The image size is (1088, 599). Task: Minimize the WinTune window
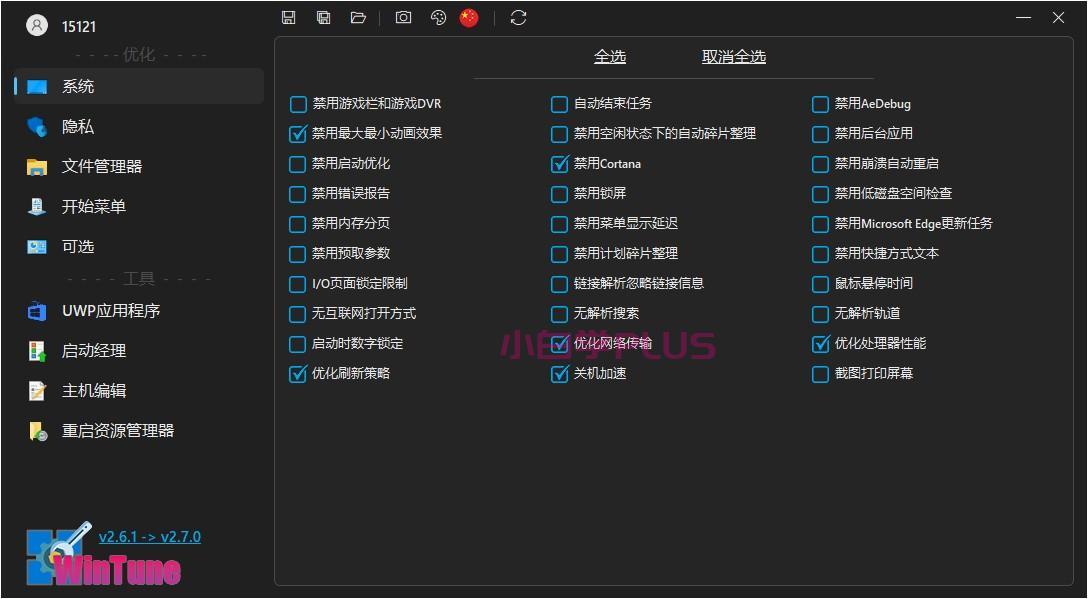(1023, 18)
